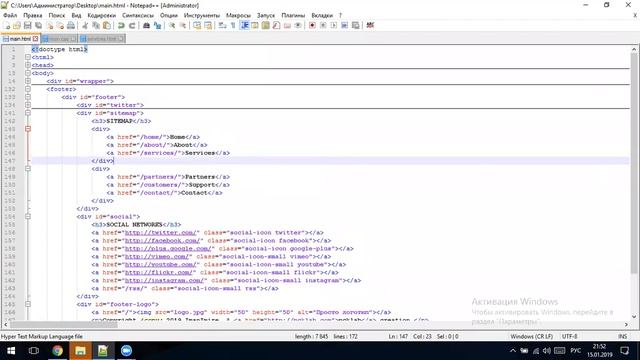Viewport: 640px width, 360px height.
Task: Toggle synchronized horizontal scrolling icon
Action: (208, 25)
